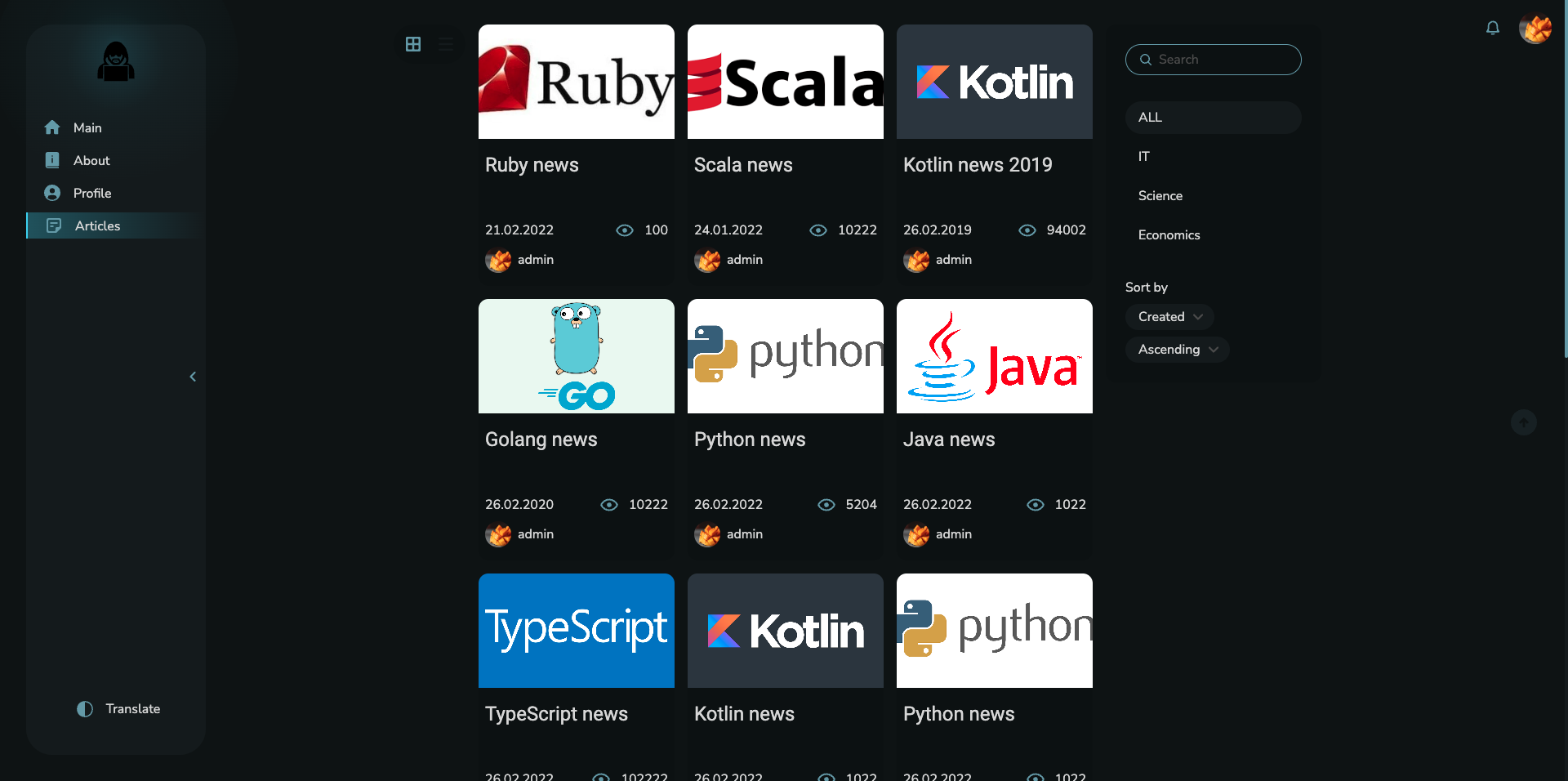Open the Ascending order dropdown
1568x781 pixels.
[x=1178, y=350]
